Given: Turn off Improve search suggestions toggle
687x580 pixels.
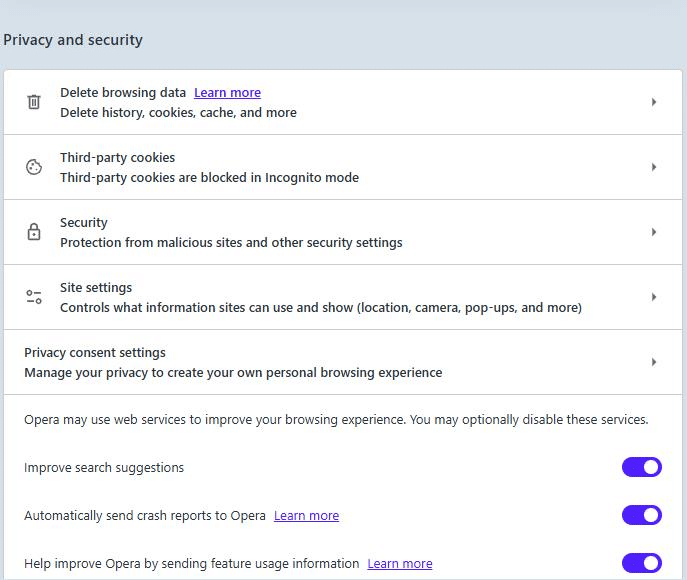Looking at the screenshot, I should [641, 467].
